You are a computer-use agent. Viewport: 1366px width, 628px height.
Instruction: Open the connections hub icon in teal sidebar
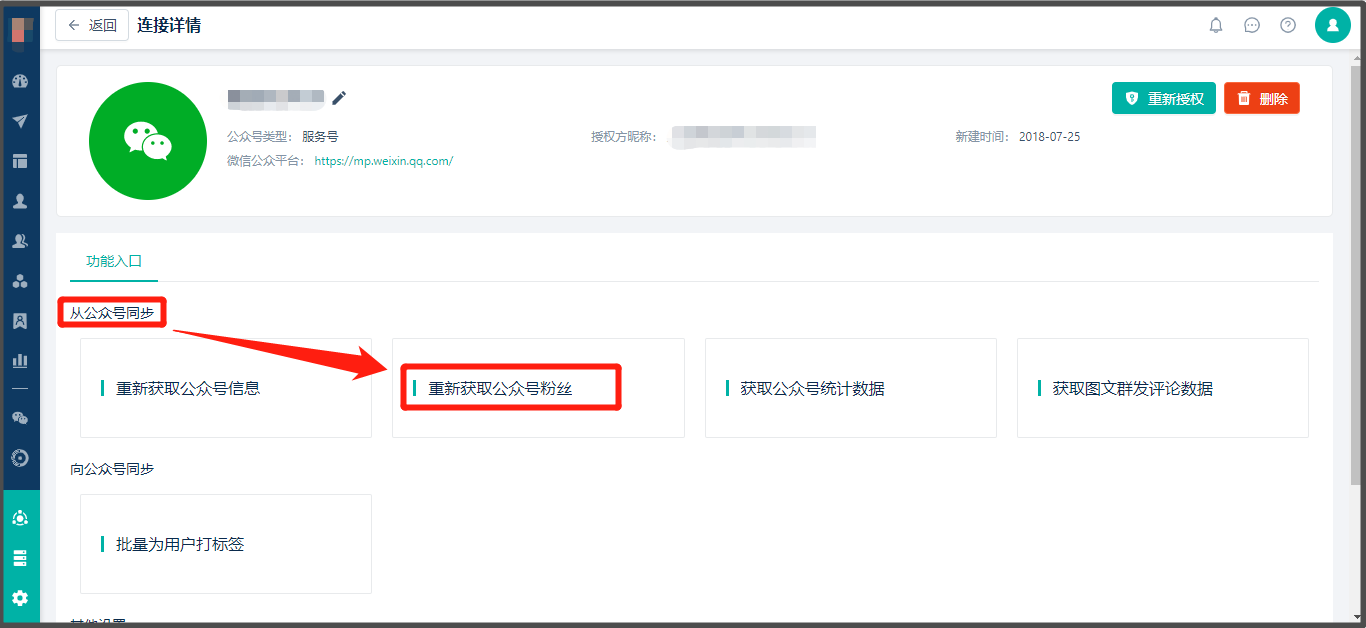[19, 518]
